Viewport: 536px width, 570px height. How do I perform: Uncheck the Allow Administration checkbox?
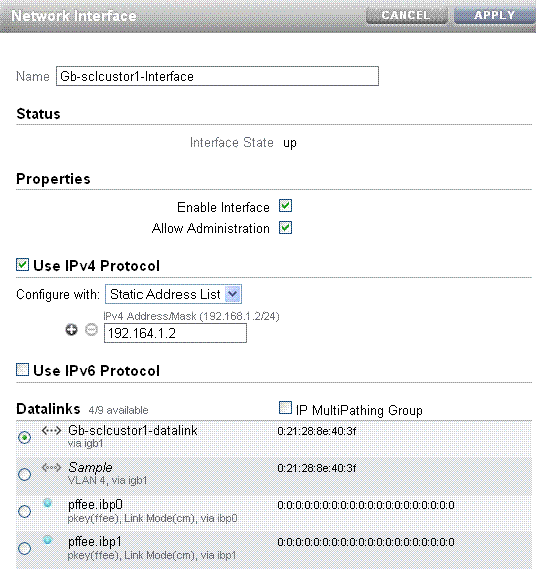285,228
